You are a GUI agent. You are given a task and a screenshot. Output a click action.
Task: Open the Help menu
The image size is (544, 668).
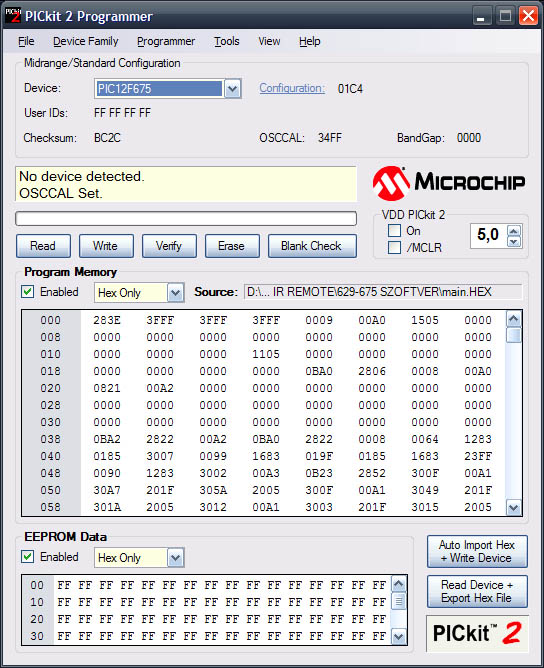[x=310, y=41]
